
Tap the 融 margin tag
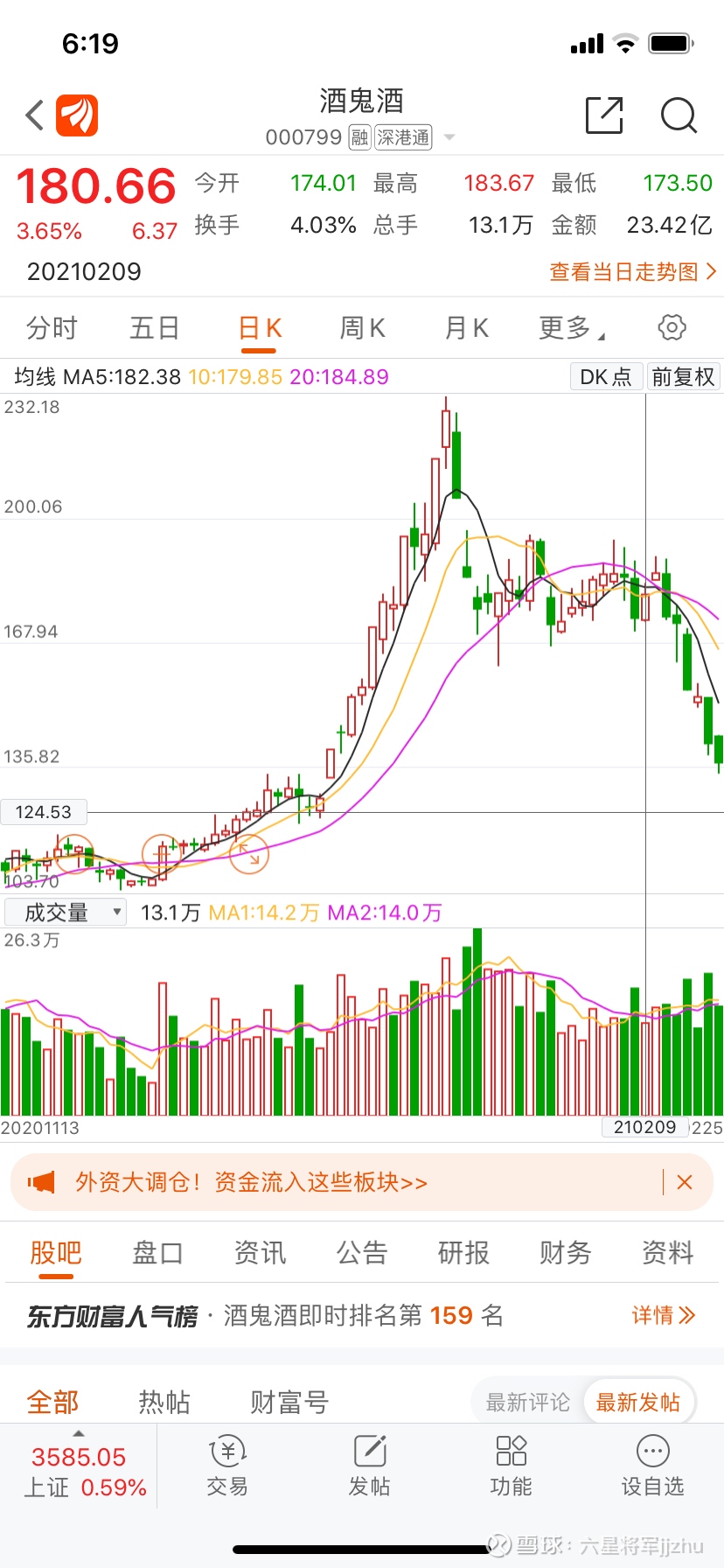[359, 137]
